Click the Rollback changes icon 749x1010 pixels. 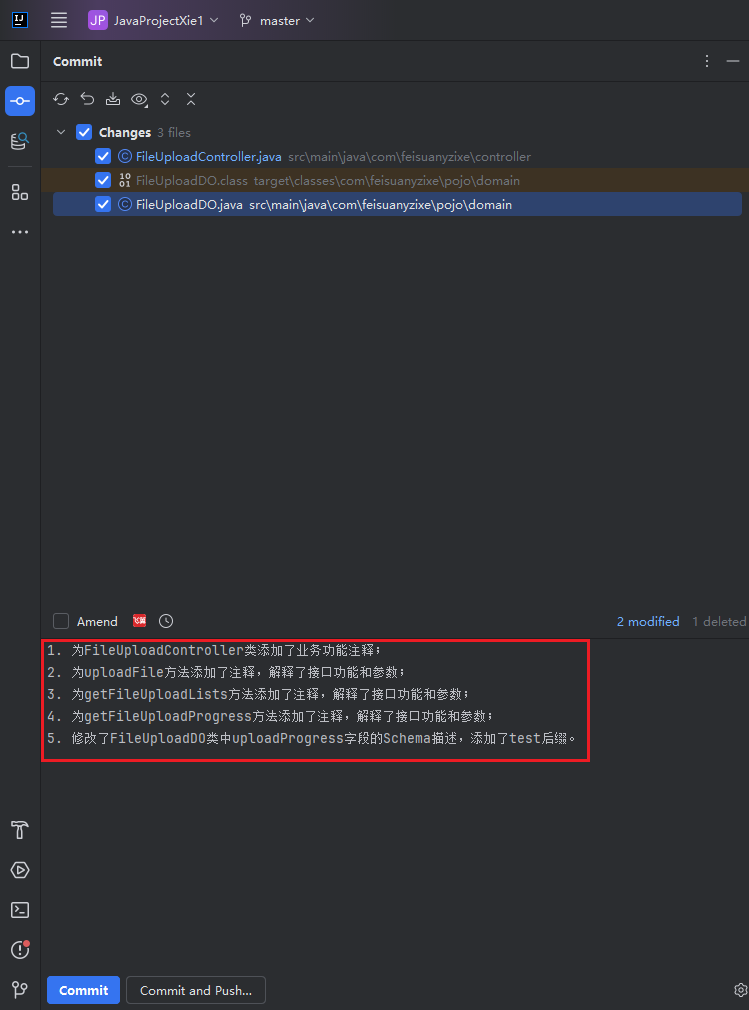87,99
